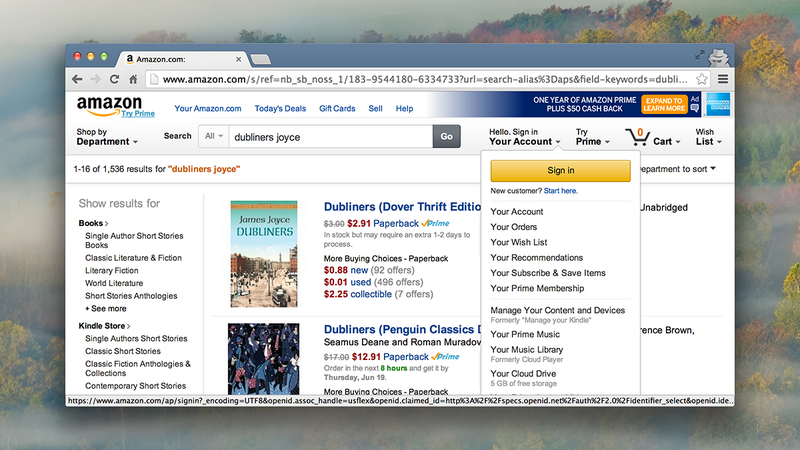Click + See more under Books
This screenshot has width=800, height=450.
point(106,309)
